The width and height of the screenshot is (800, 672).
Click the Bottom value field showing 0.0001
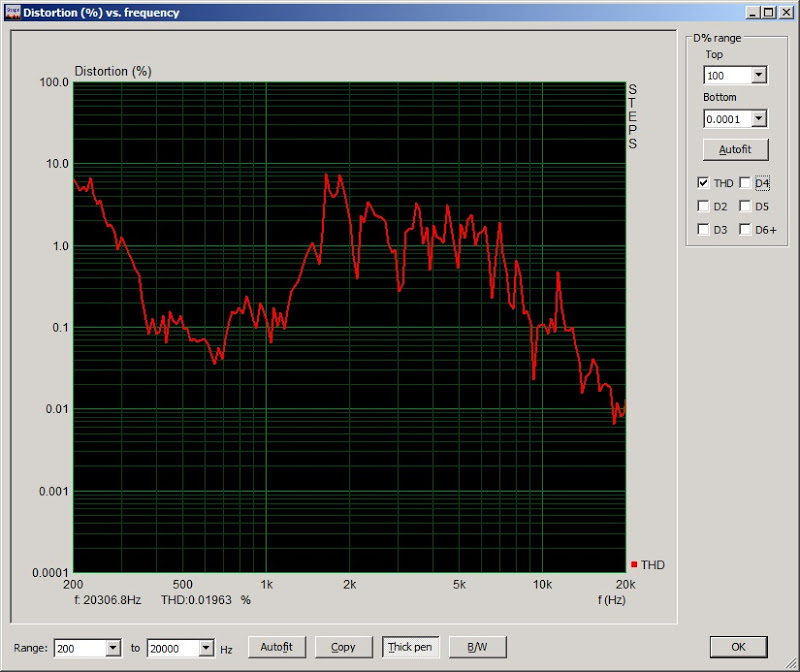click(728, 119)
